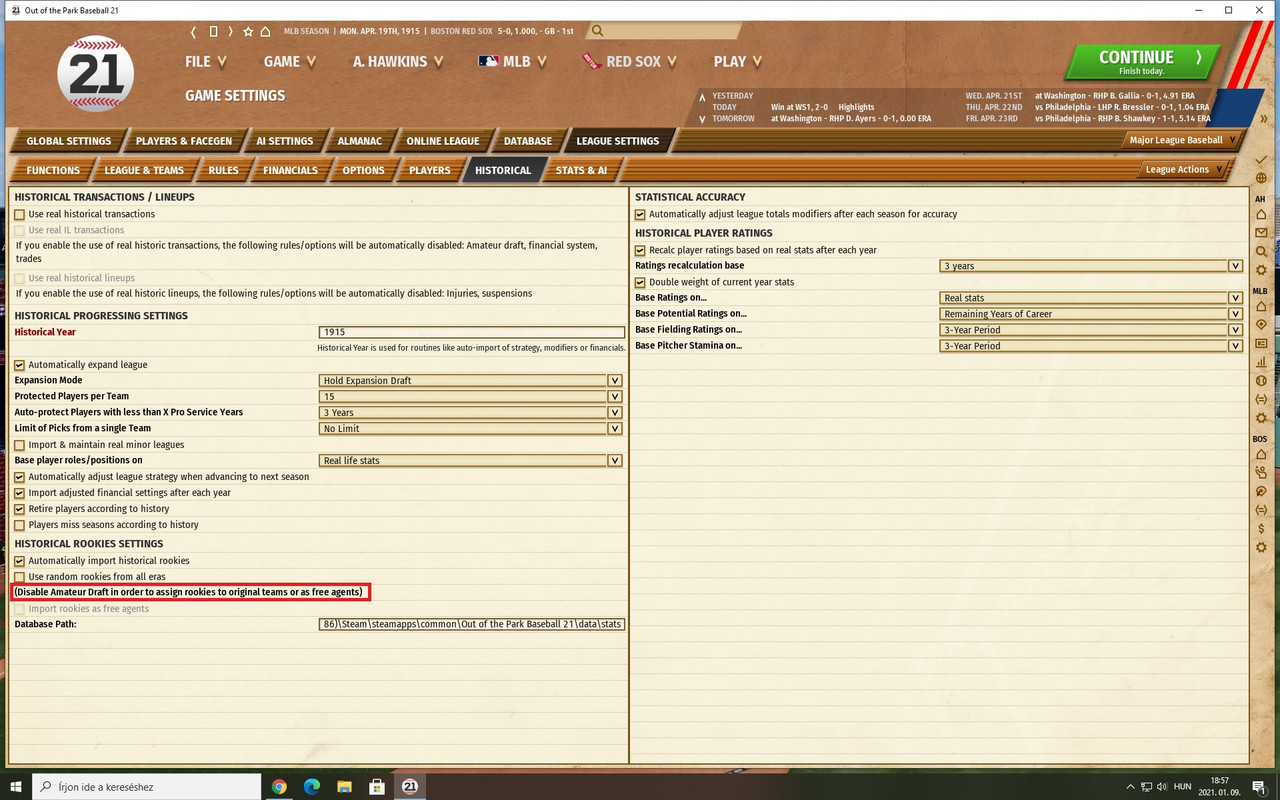Image resolution: width=1280 pixels, height=800 pixels.
Task: Open the RED SOX team menu
Action: 630,61
